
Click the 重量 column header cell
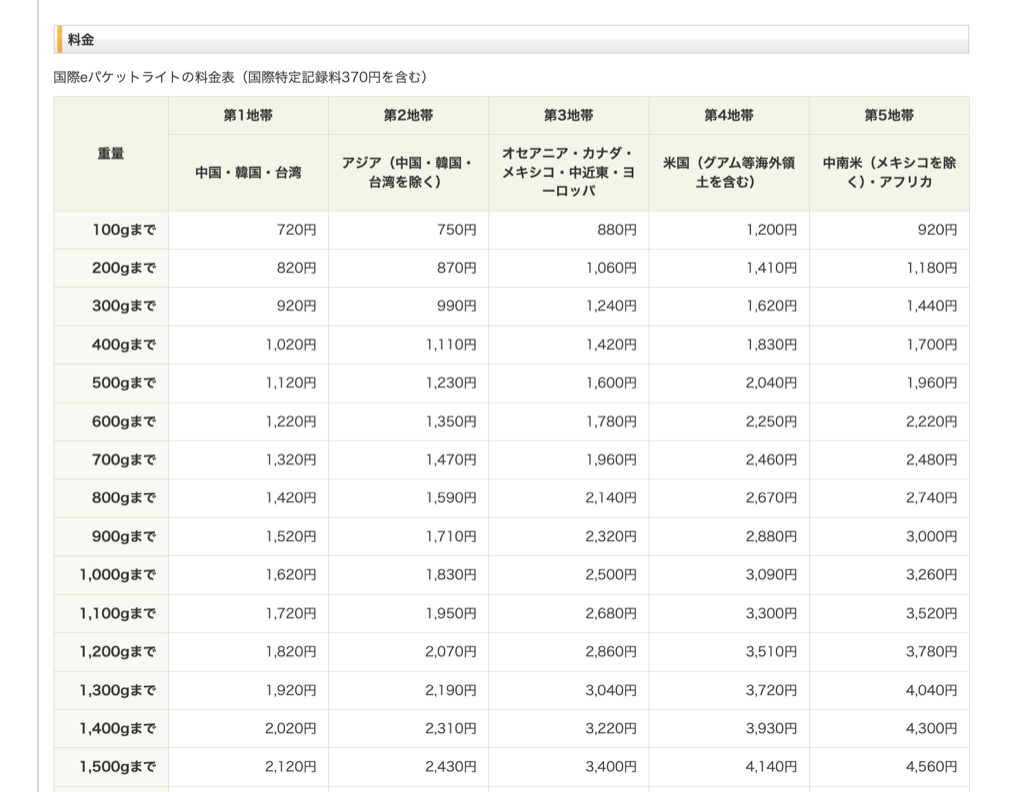[x=111, y=154]
